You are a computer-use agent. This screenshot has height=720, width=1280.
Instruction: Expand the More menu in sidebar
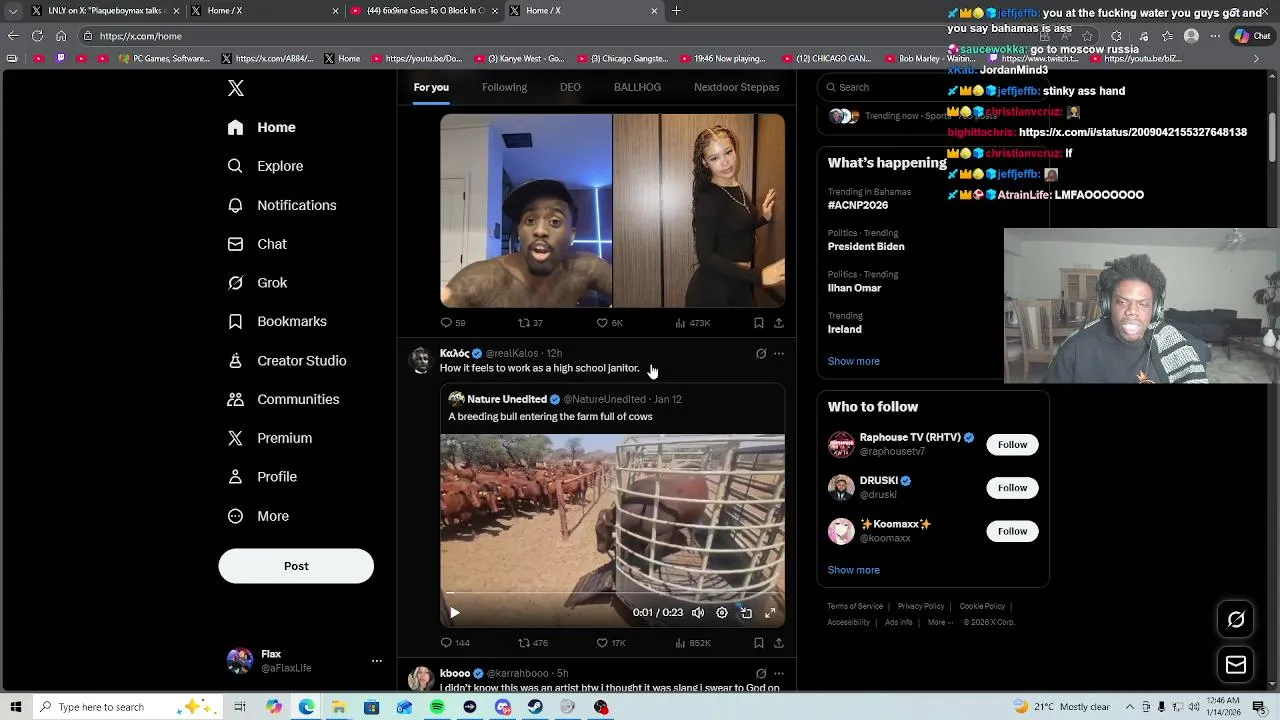pyautogui.click(x=258, y=516)
